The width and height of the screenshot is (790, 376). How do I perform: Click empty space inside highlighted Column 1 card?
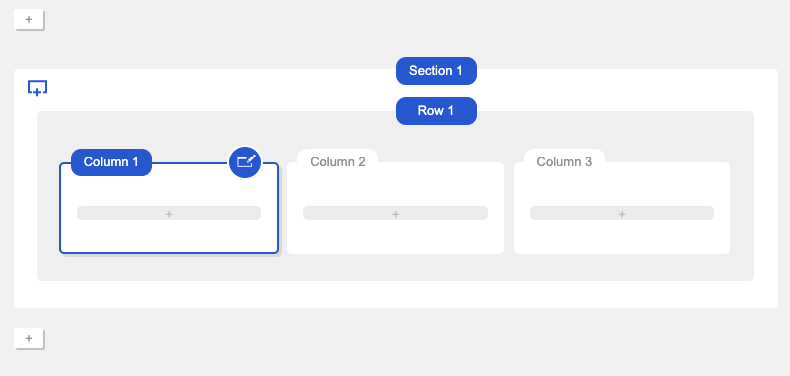(169, 237)
